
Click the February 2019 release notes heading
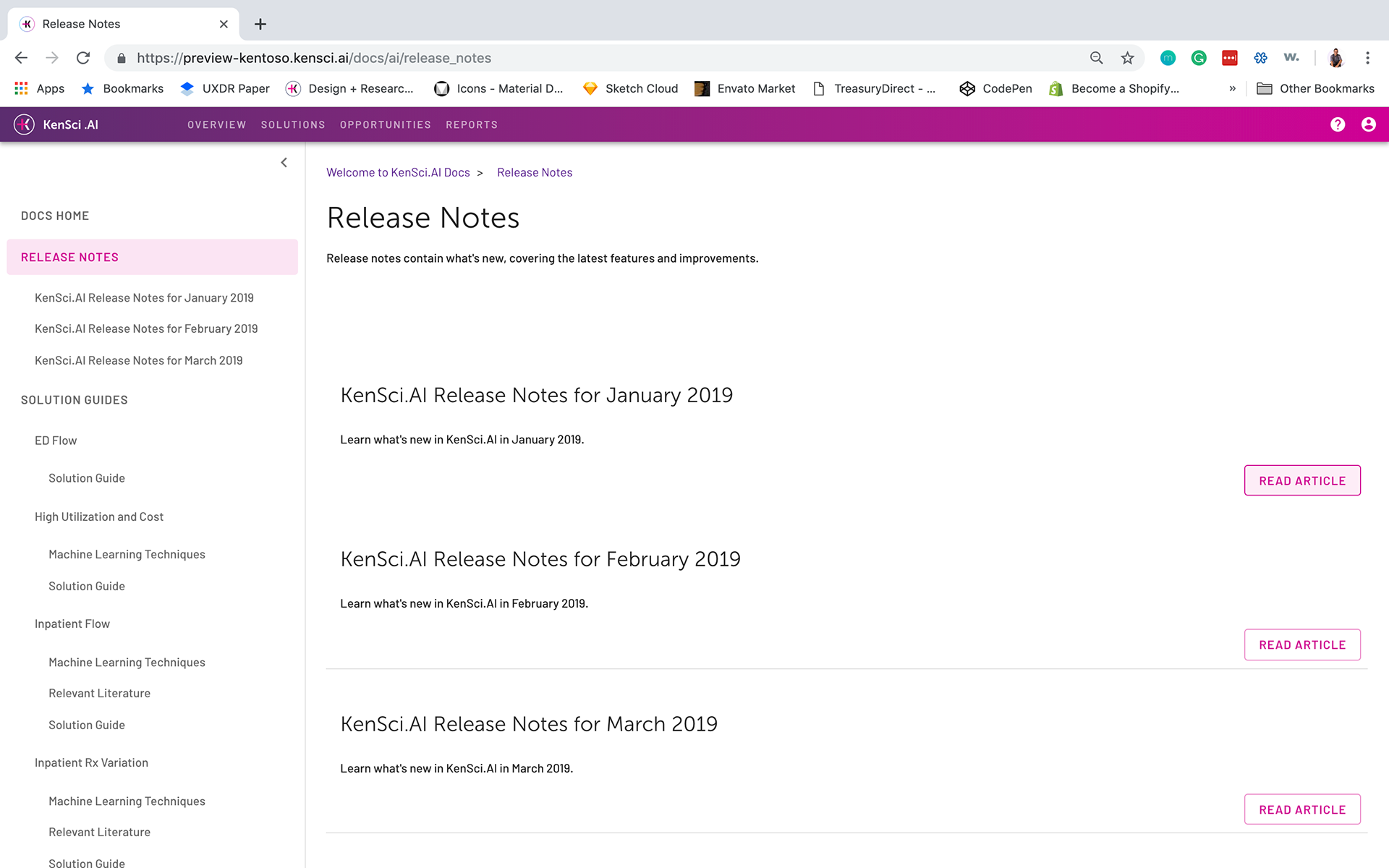tap(540, 559)
